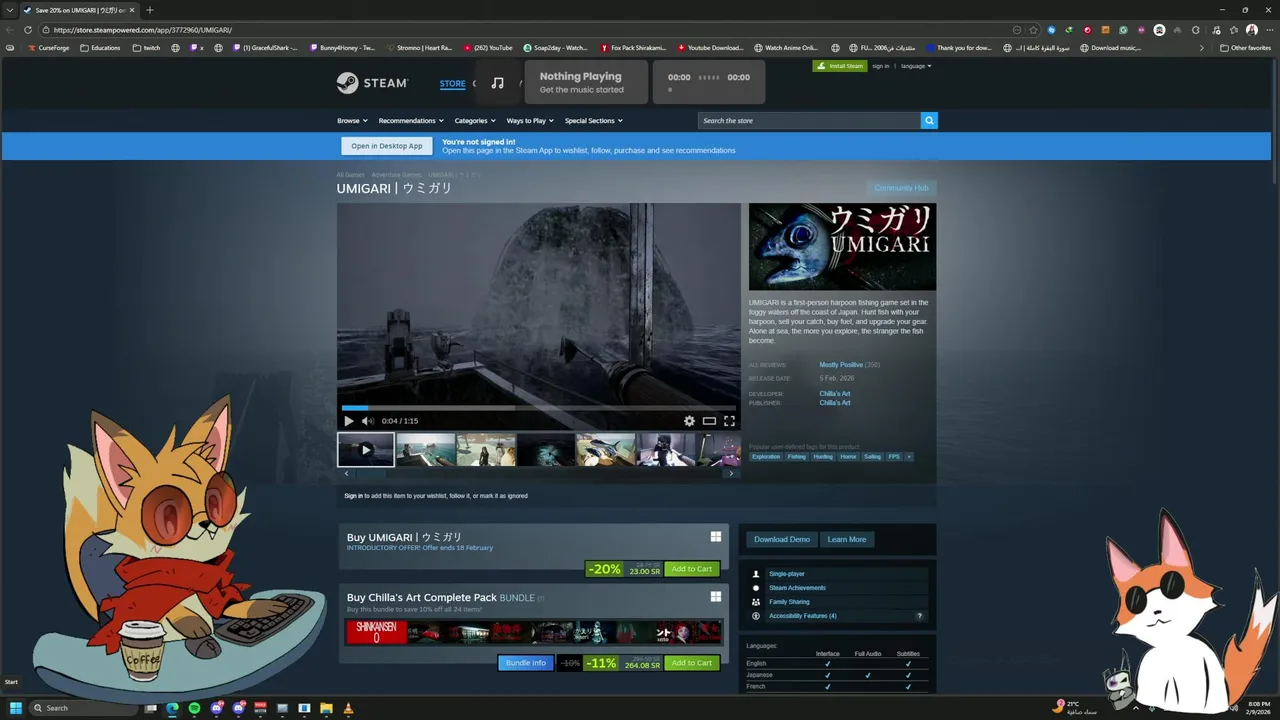1280x720 pixels.
Task: Expand the Special Sections dropdown
Action: (593, 121)
